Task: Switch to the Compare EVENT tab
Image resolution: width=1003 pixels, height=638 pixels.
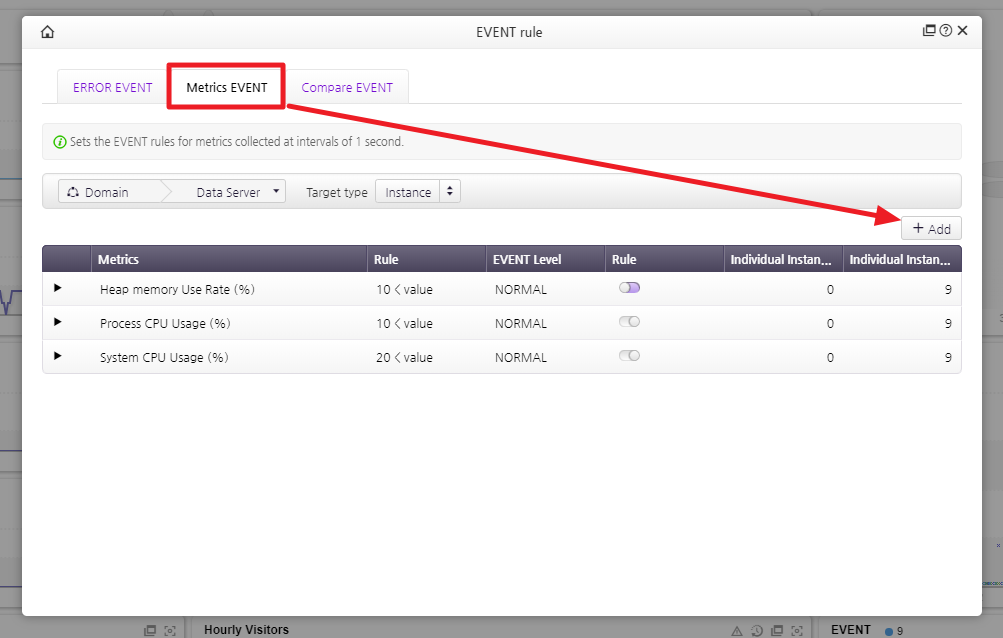Action: point(347,88)
